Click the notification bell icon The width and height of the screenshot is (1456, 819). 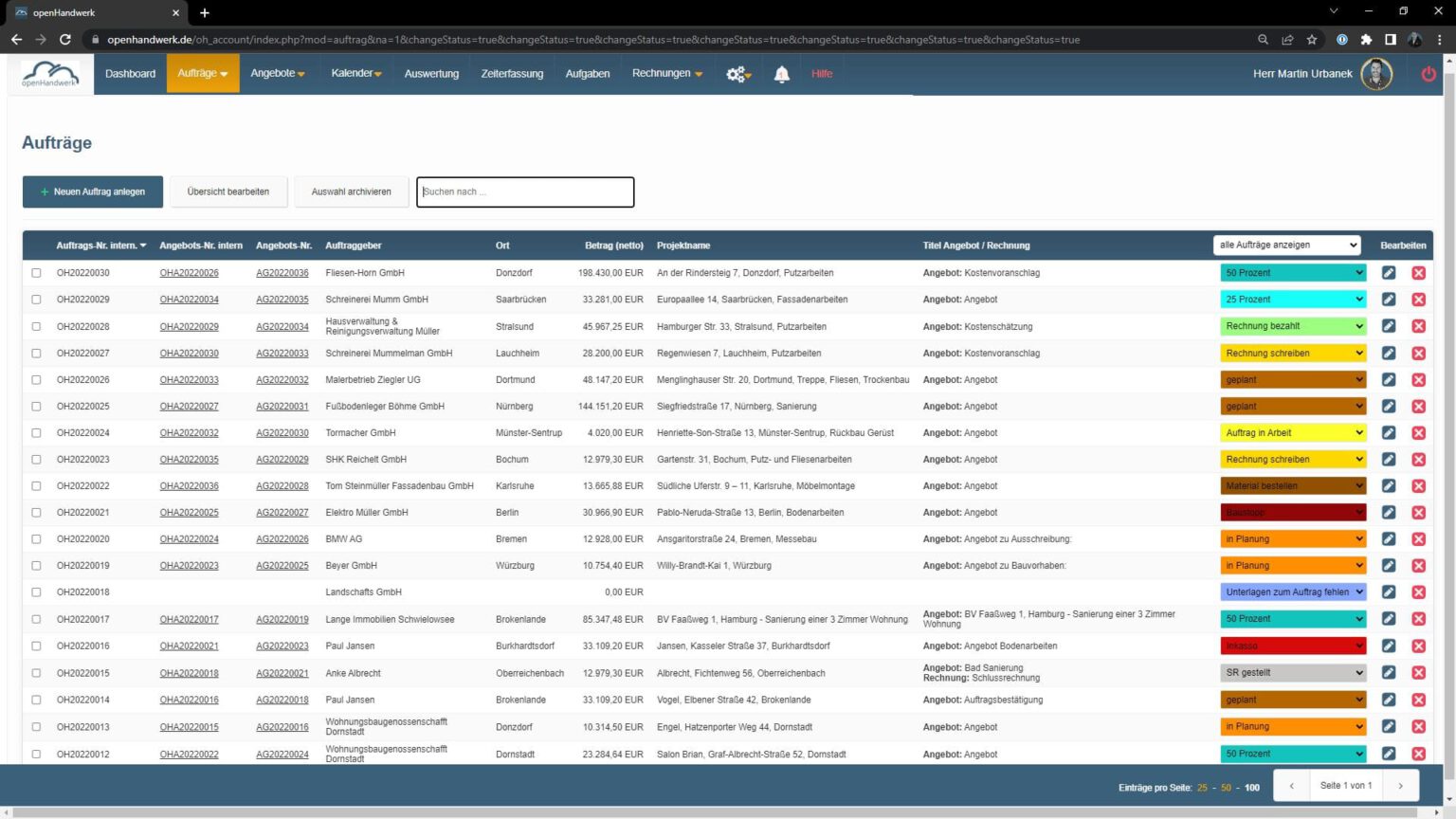point(781,74)
